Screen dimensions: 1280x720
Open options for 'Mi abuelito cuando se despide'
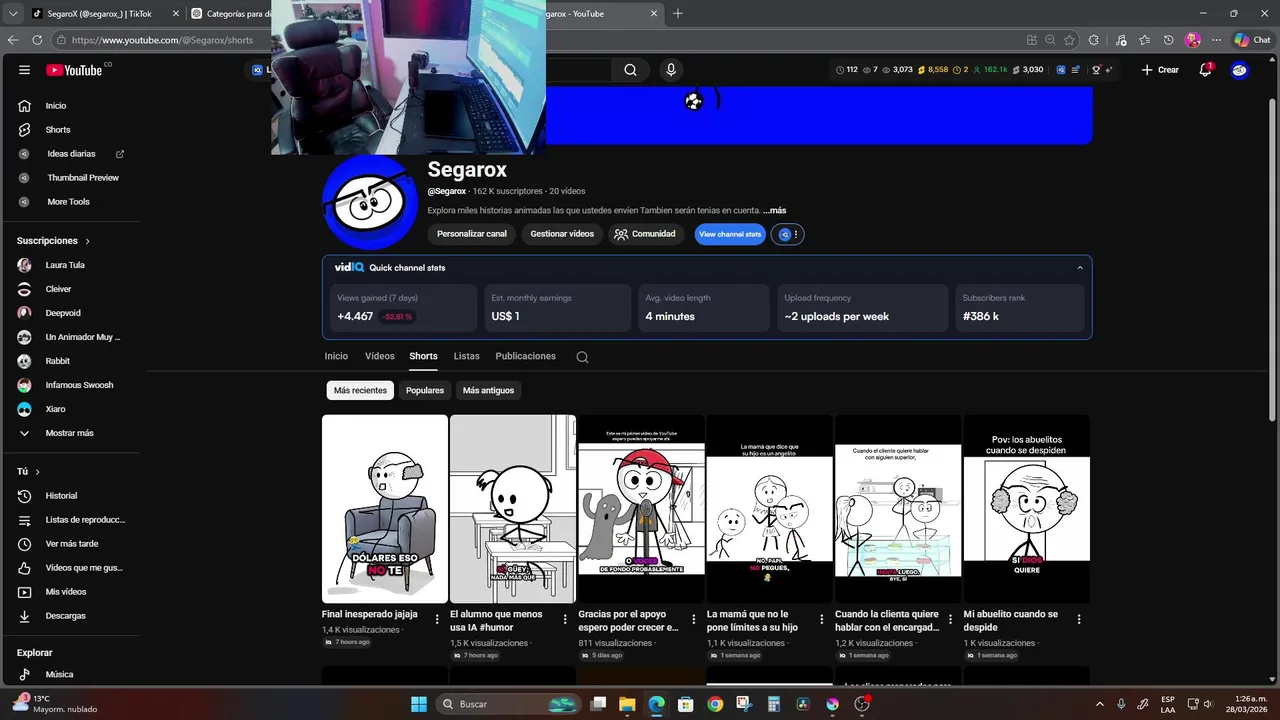coord(1078,619)
